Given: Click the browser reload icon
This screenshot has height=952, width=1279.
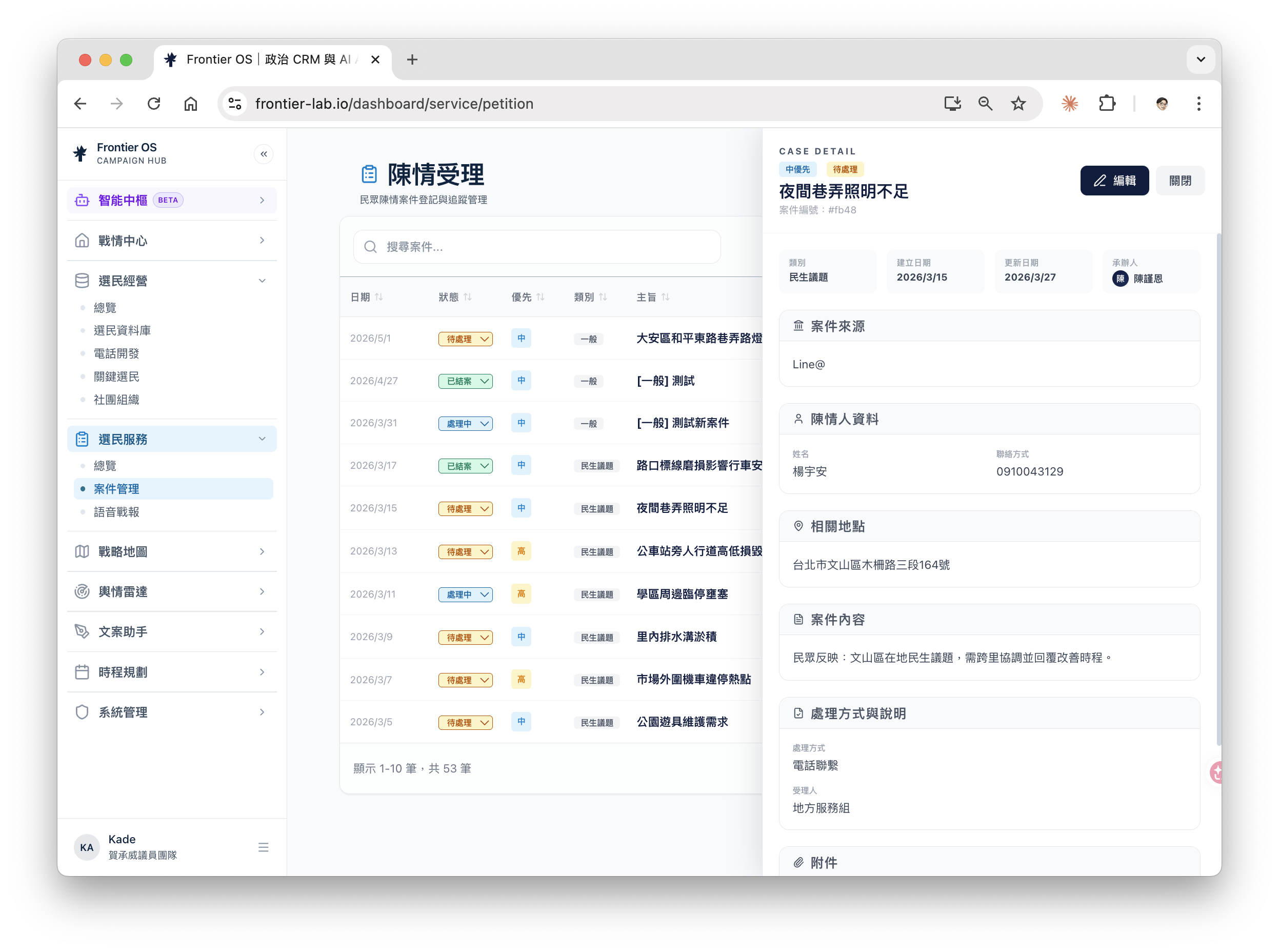Looking at the screenshot, I should point(153,104).
